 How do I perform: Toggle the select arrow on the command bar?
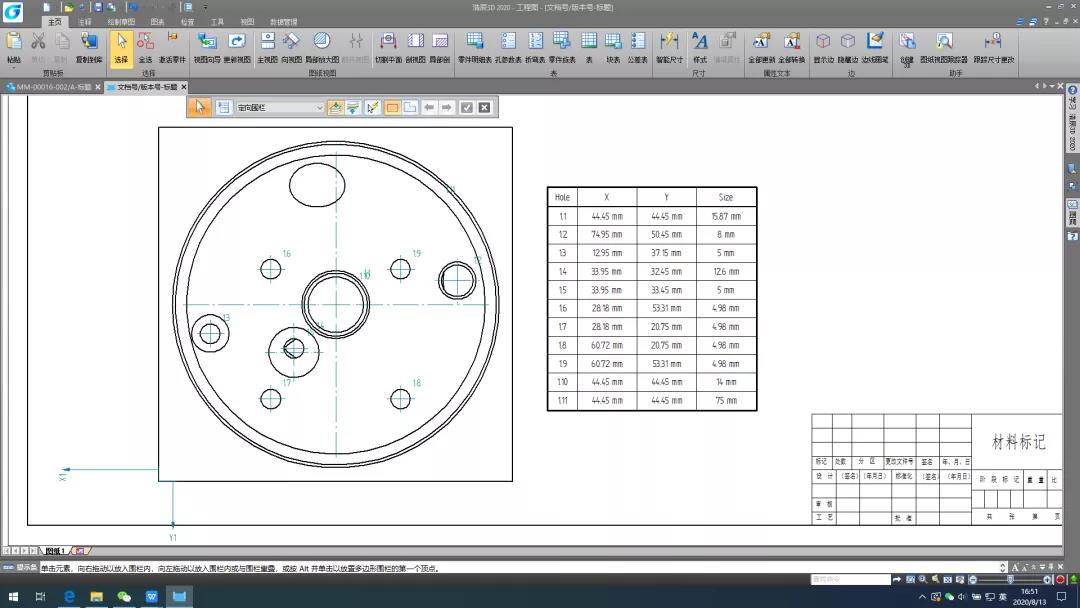200,107
